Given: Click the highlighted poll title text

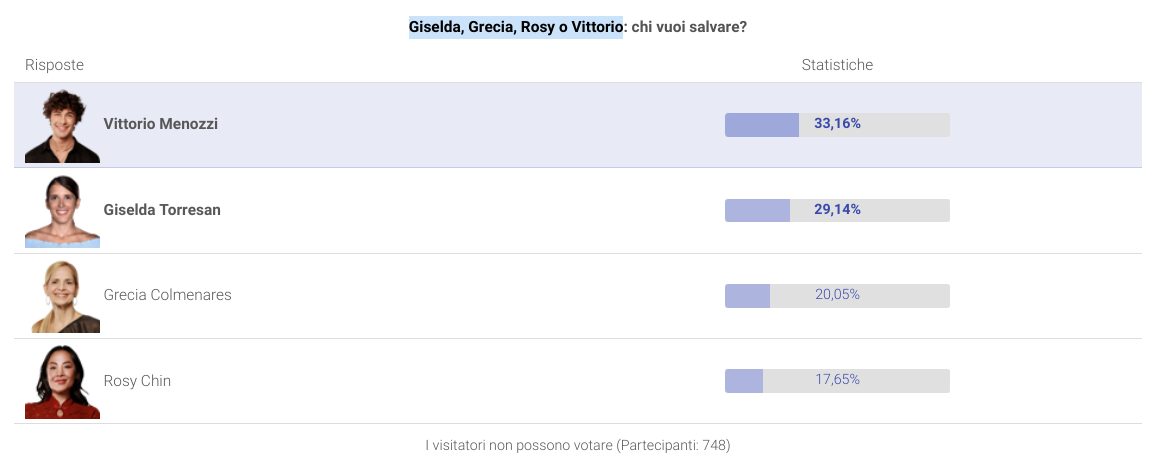Looking at the screenshot, I should point(516,27).
